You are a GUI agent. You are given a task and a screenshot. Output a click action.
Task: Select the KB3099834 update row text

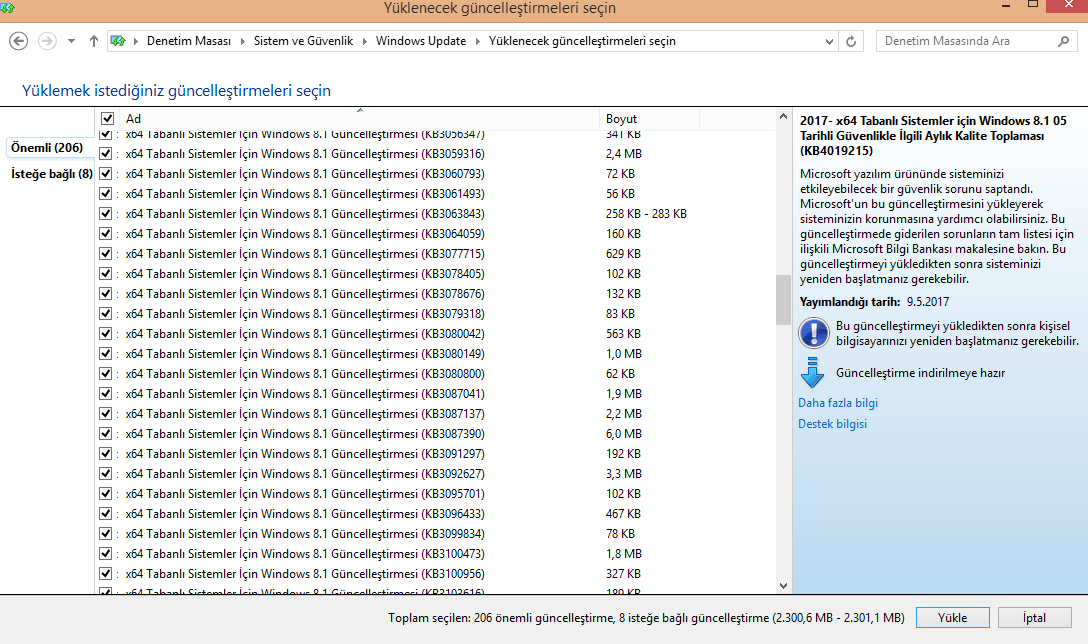[x=305, y=534]
